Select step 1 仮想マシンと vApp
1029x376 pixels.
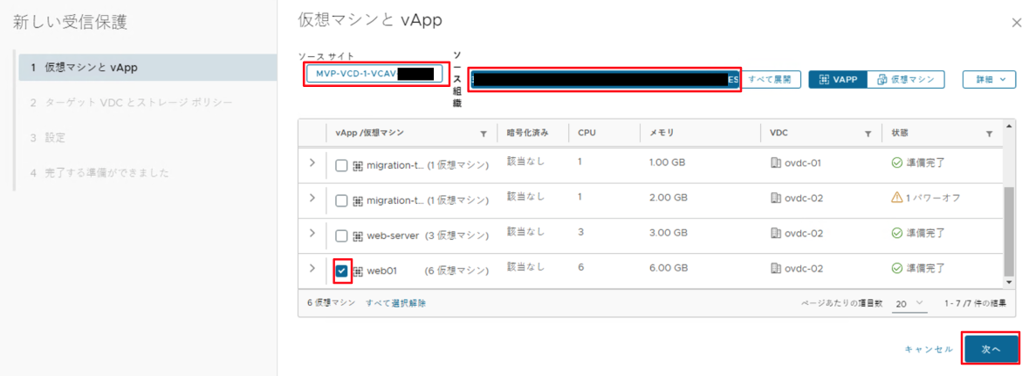[x=148, y=68]
